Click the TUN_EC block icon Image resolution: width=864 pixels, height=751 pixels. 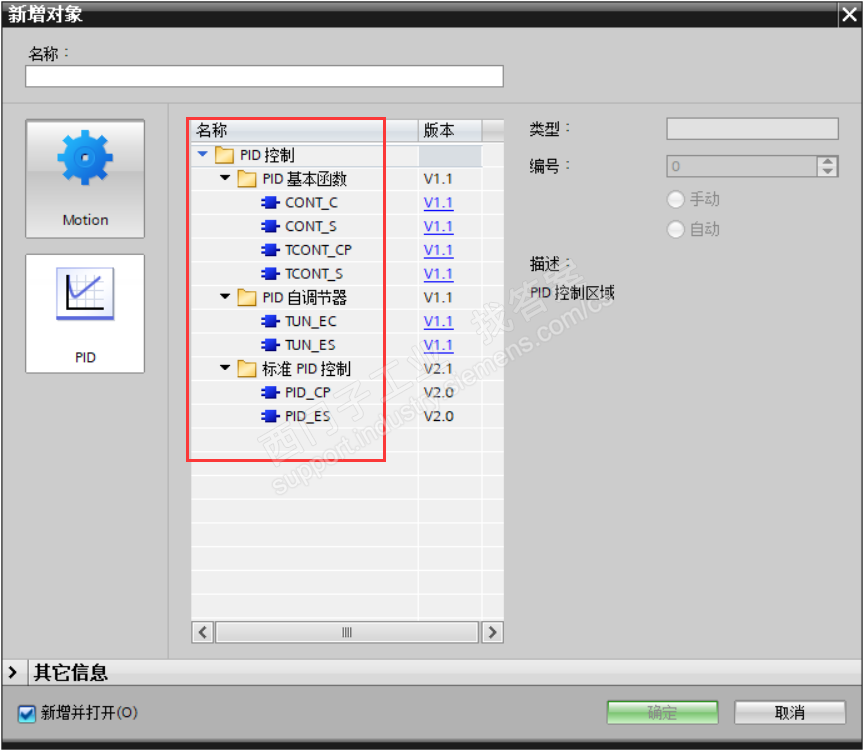point(270,321)
